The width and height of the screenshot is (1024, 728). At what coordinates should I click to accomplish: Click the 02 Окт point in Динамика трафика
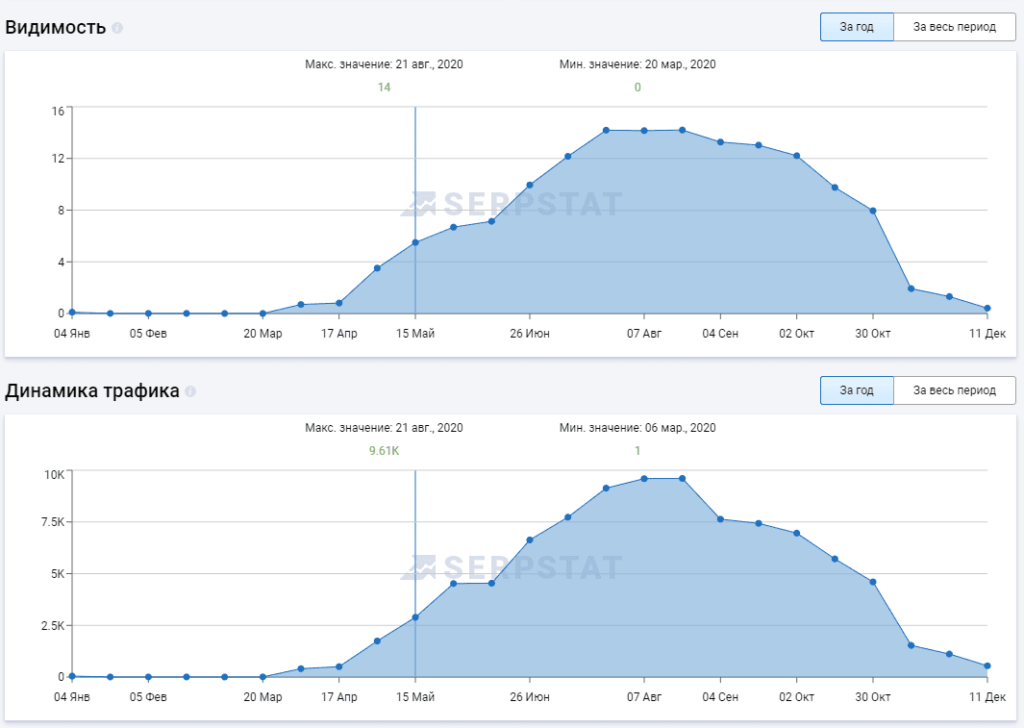click(797, 533)
